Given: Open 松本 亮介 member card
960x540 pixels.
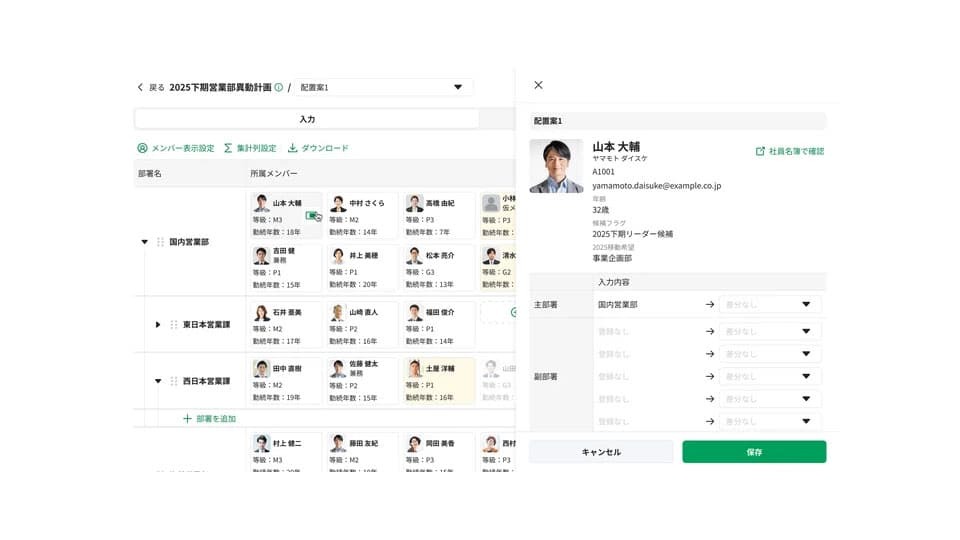Looking at the screenshot, I should (x=439, y=268).
